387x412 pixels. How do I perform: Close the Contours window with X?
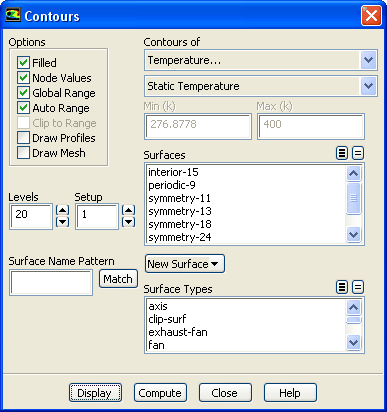coord(371,16)
